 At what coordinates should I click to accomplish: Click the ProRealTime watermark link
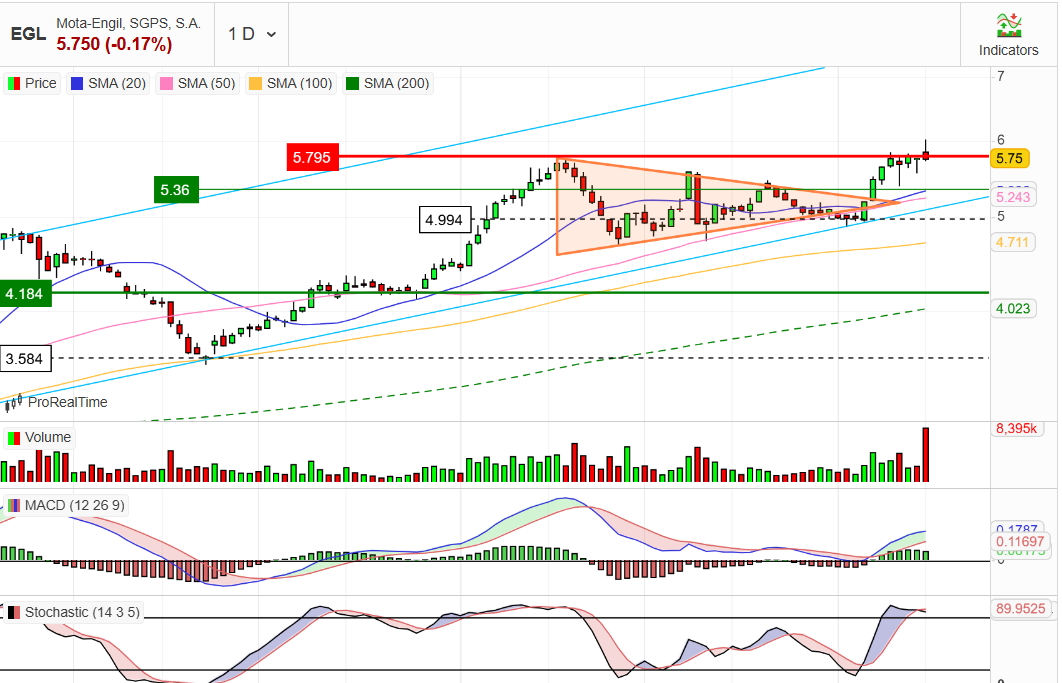pyautogui.click(x=68, y=402)
